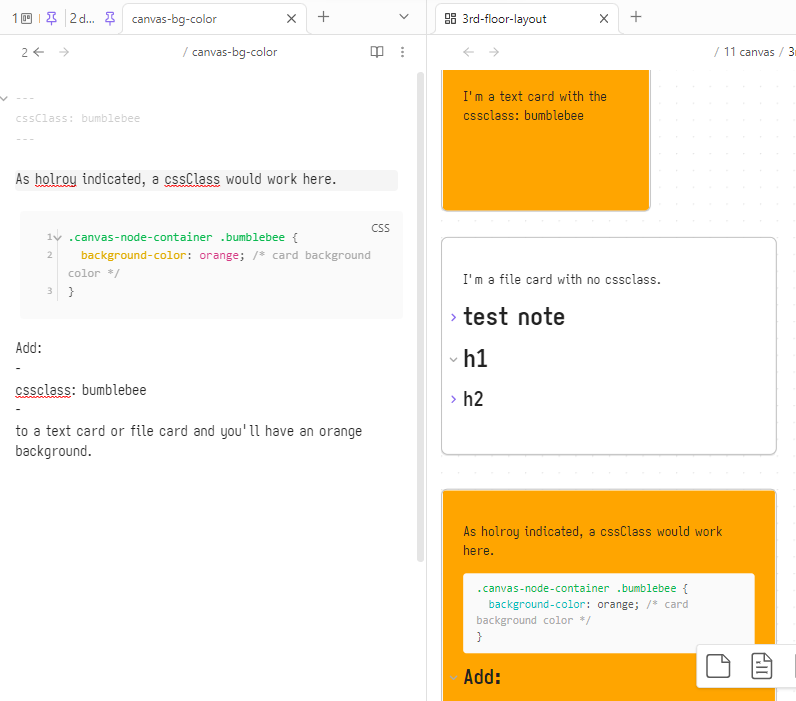Navigate back in the 3rd-floor-layout pane
The image size is (796, 701).
tap(468, 52)
